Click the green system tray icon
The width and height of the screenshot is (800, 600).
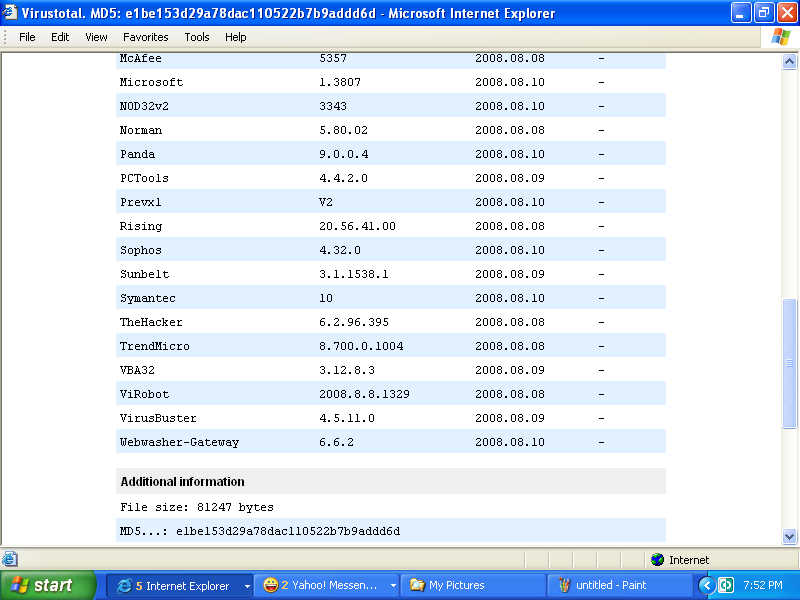tap(726, 585)
